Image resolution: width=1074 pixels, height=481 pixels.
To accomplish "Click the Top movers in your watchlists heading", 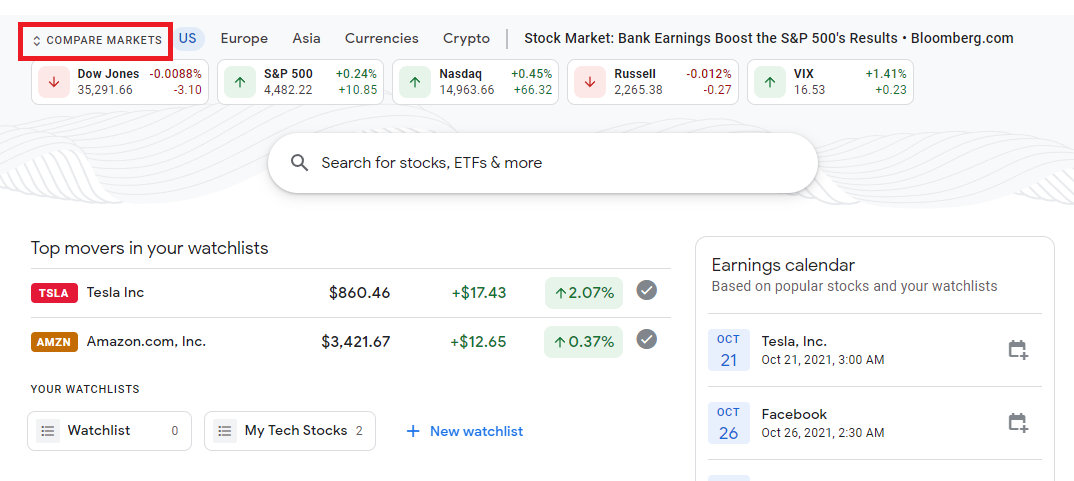I will click(149, 248).
